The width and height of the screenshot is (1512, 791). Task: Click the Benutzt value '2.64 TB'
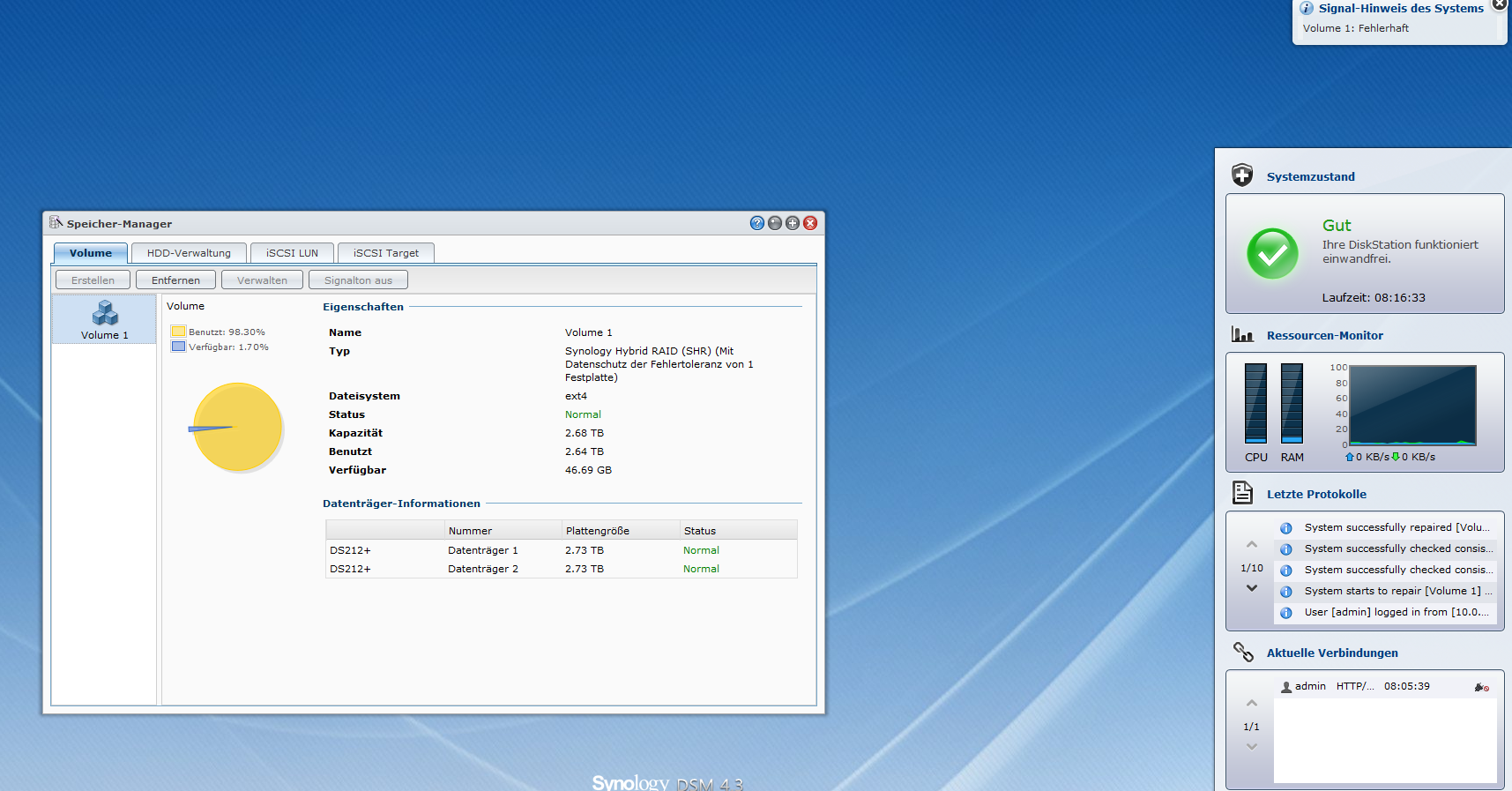point(585,451)
